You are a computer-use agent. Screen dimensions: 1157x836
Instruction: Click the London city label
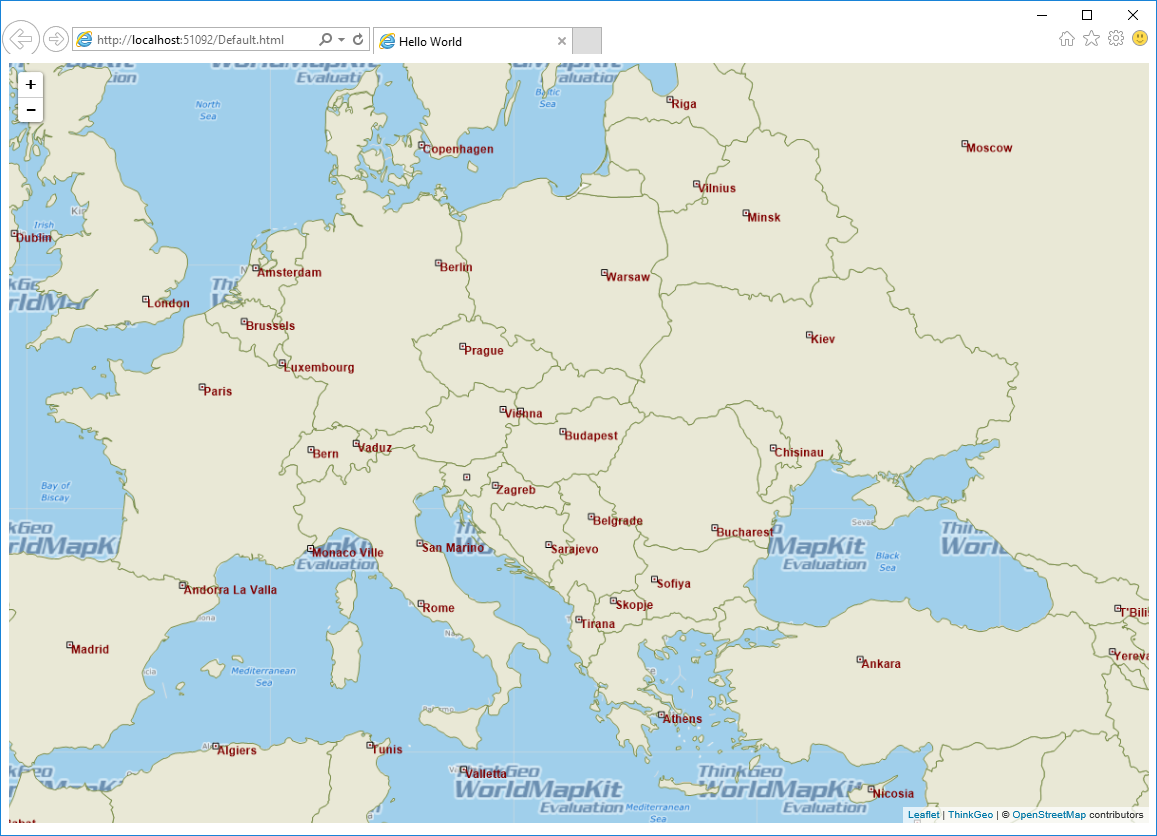[168, 303]
